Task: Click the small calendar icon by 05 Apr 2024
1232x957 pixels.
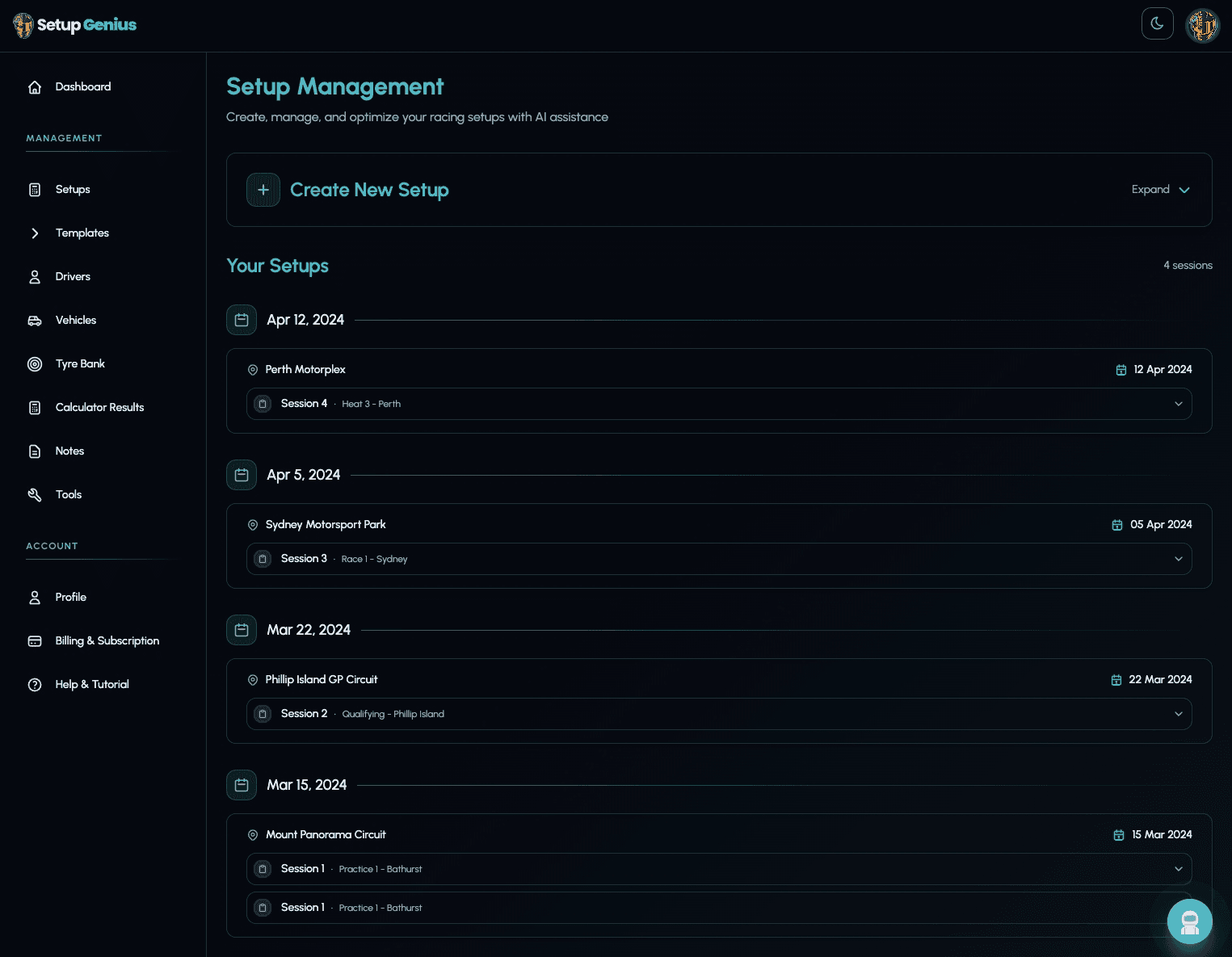Action: [1117, 525]
